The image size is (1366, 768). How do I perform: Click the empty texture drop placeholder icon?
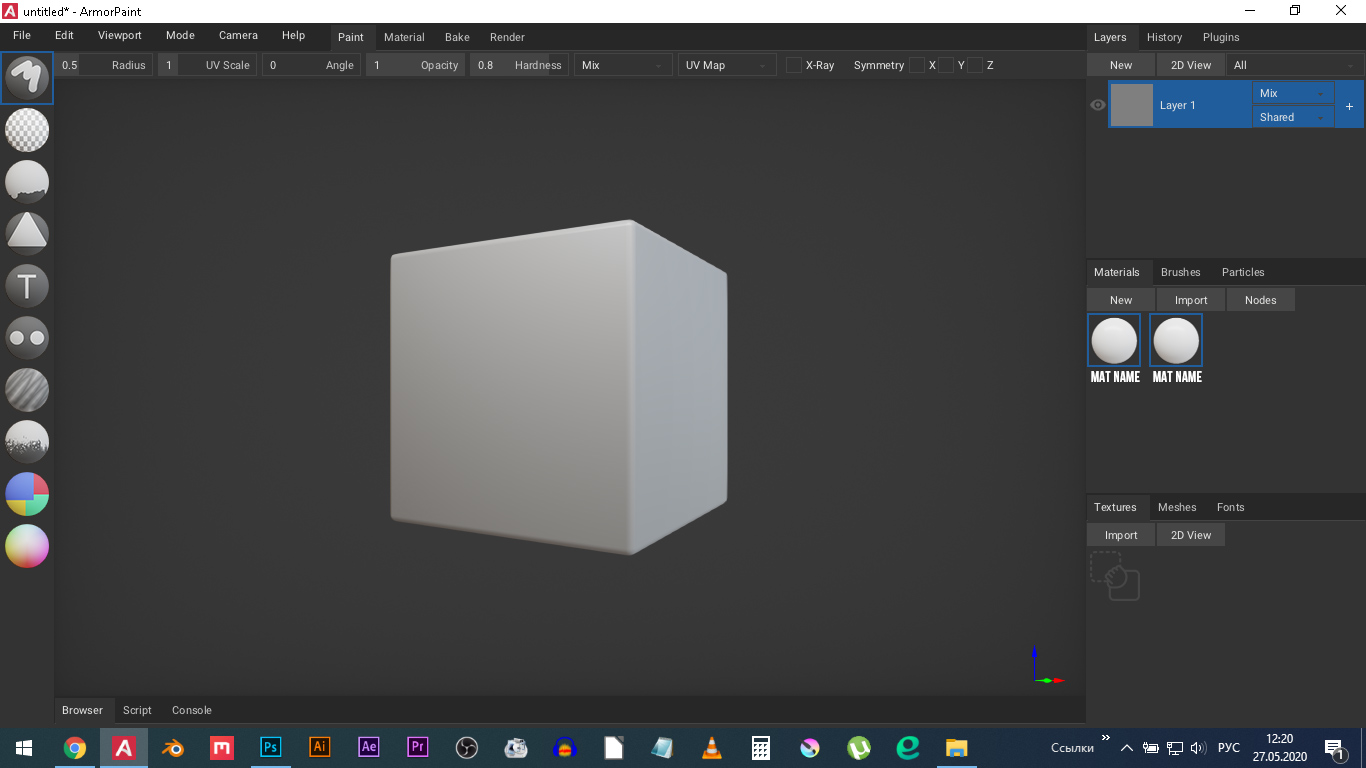pos(1114,576)
